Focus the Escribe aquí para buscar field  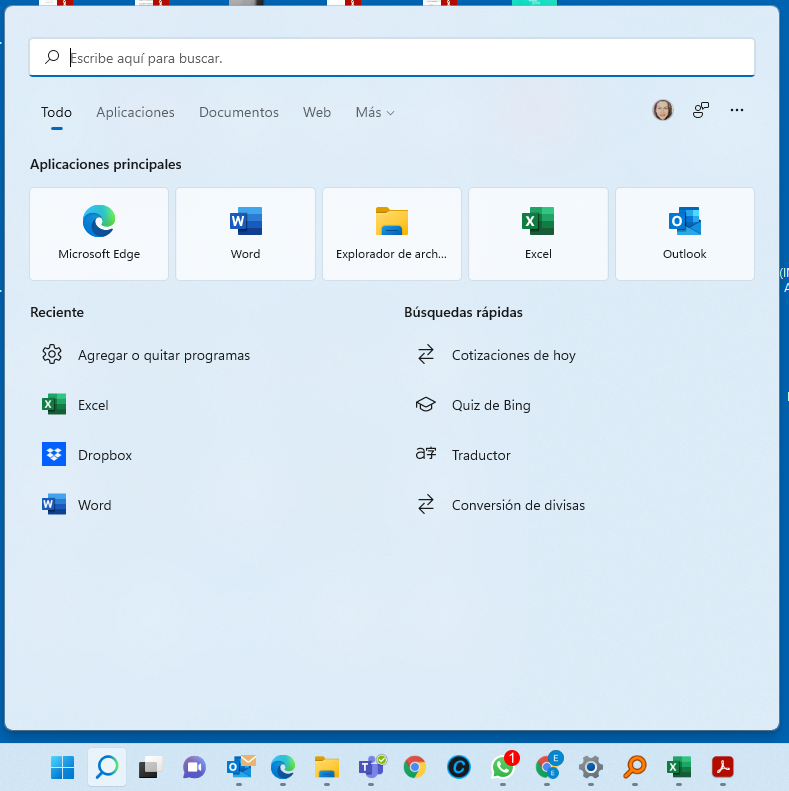392,58
